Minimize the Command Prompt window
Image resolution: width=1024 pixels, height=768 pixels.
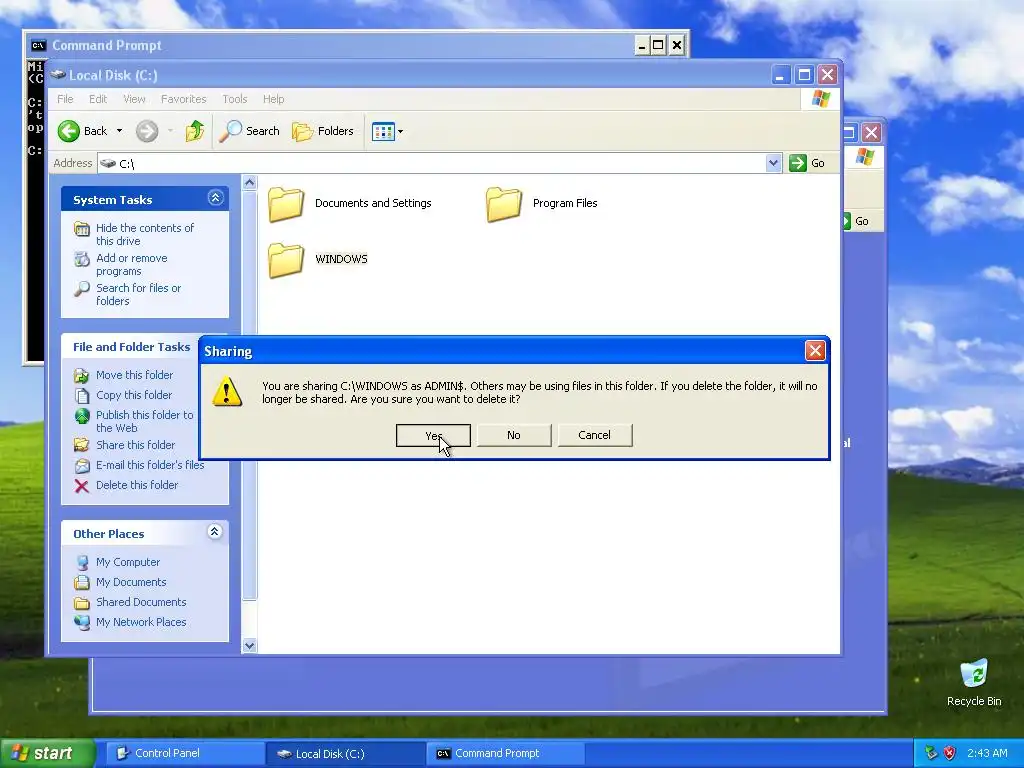tap(642, 45)
